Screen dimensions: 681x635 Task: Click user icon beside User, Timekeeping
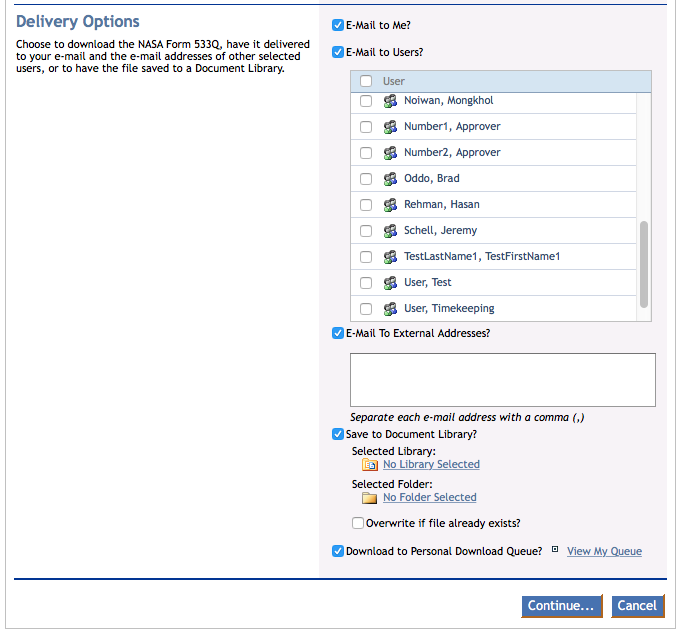[390, 309]
